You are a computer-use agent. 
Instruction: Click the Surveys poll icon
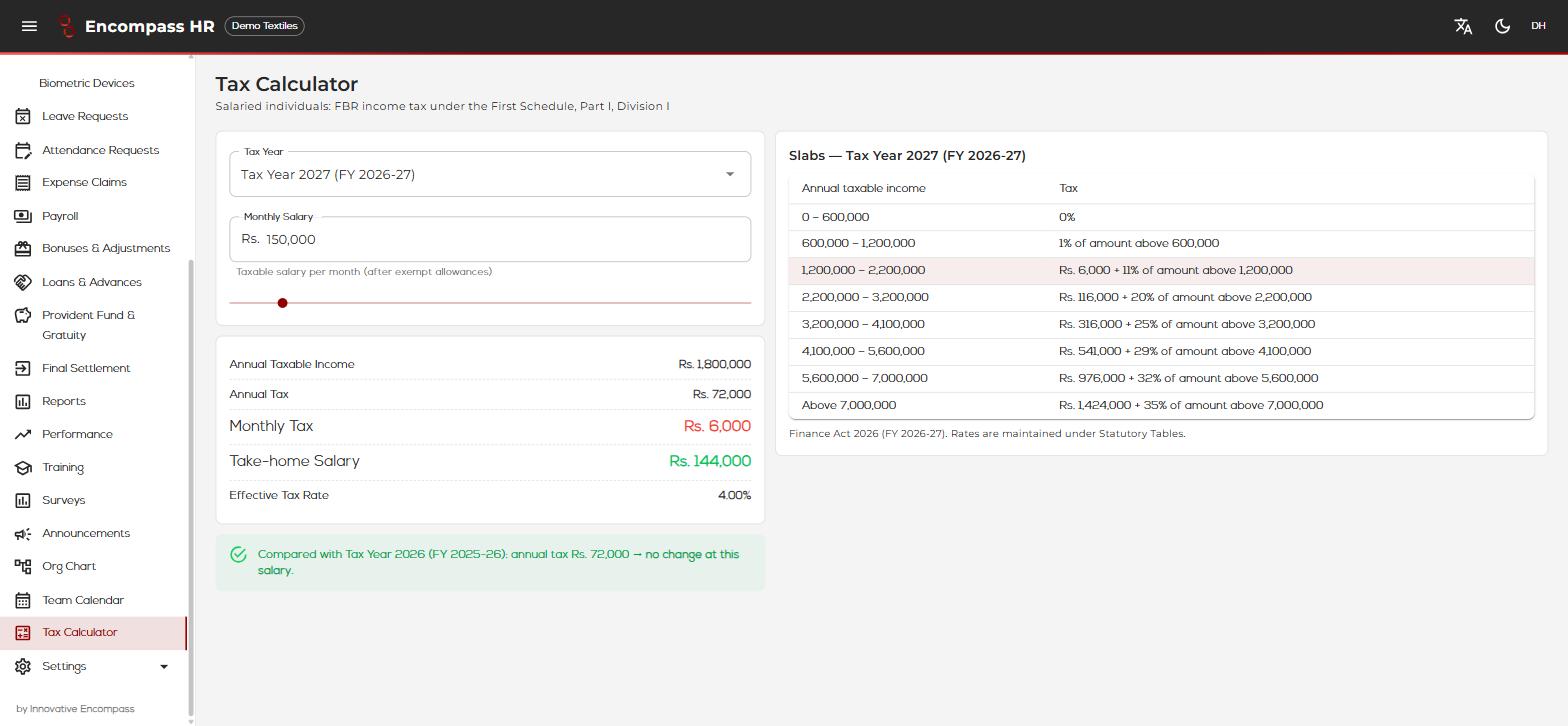point(23,501)
